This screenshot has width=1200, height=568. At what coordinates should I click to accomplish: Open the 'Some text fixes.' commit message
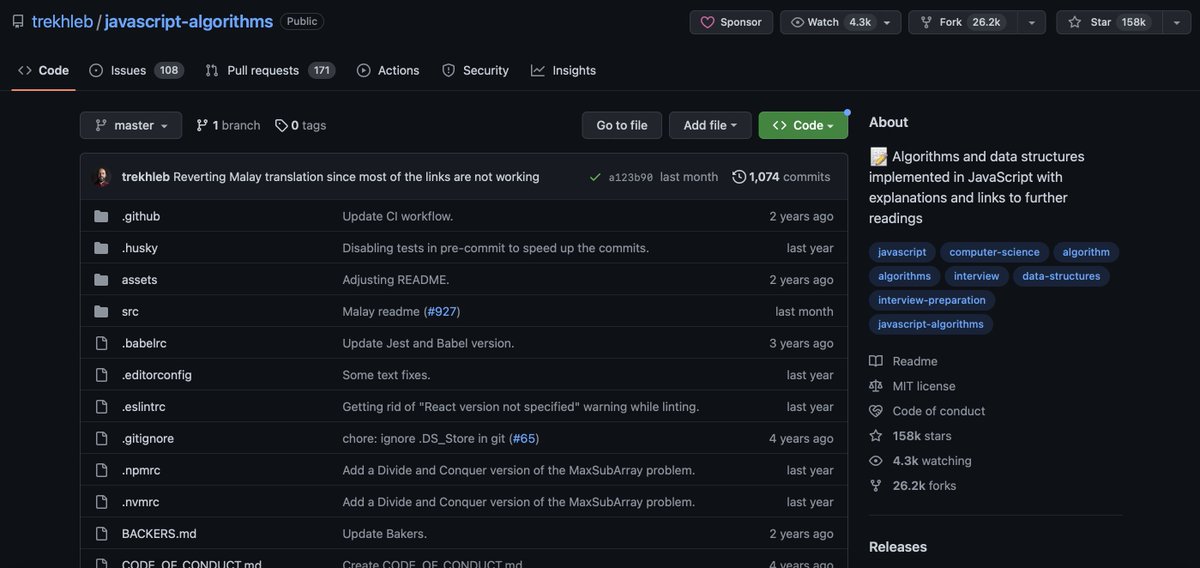[x=387, y=375]
